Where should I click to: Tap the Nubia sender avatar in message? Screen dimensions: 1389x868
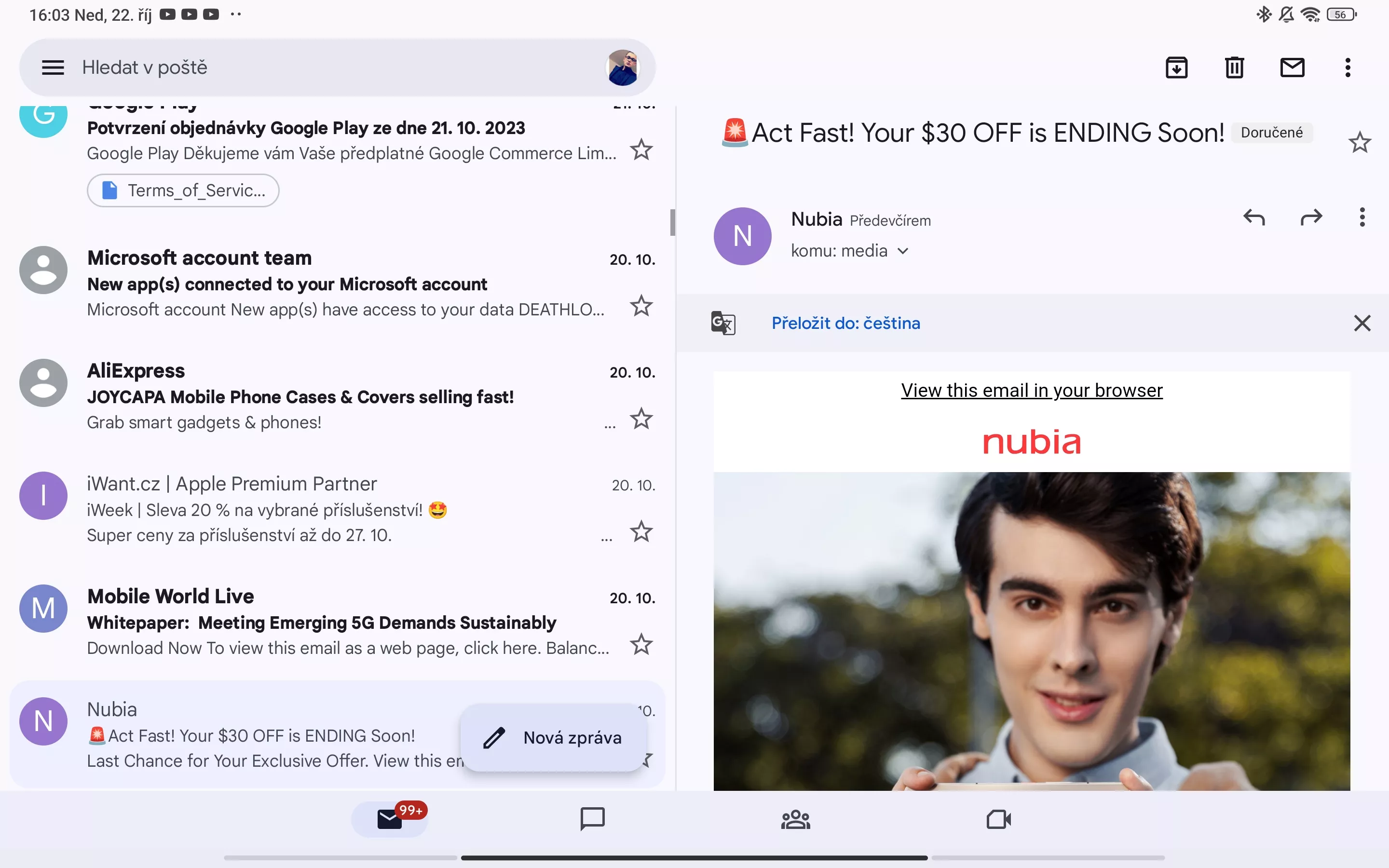click(742, 236)
